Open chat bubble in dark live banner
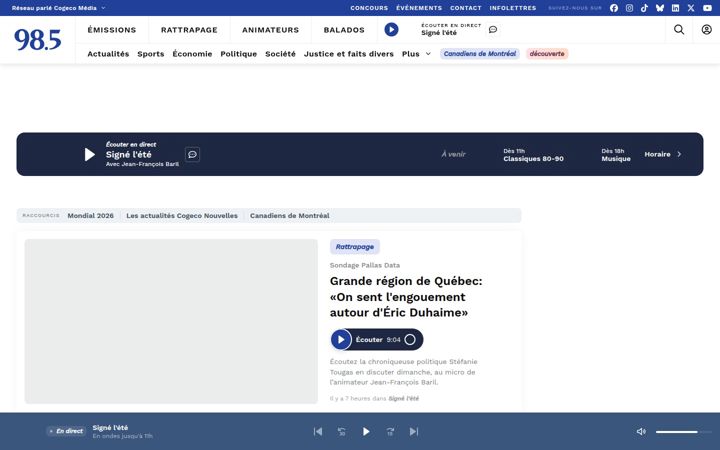 click(x=192, y=154)
